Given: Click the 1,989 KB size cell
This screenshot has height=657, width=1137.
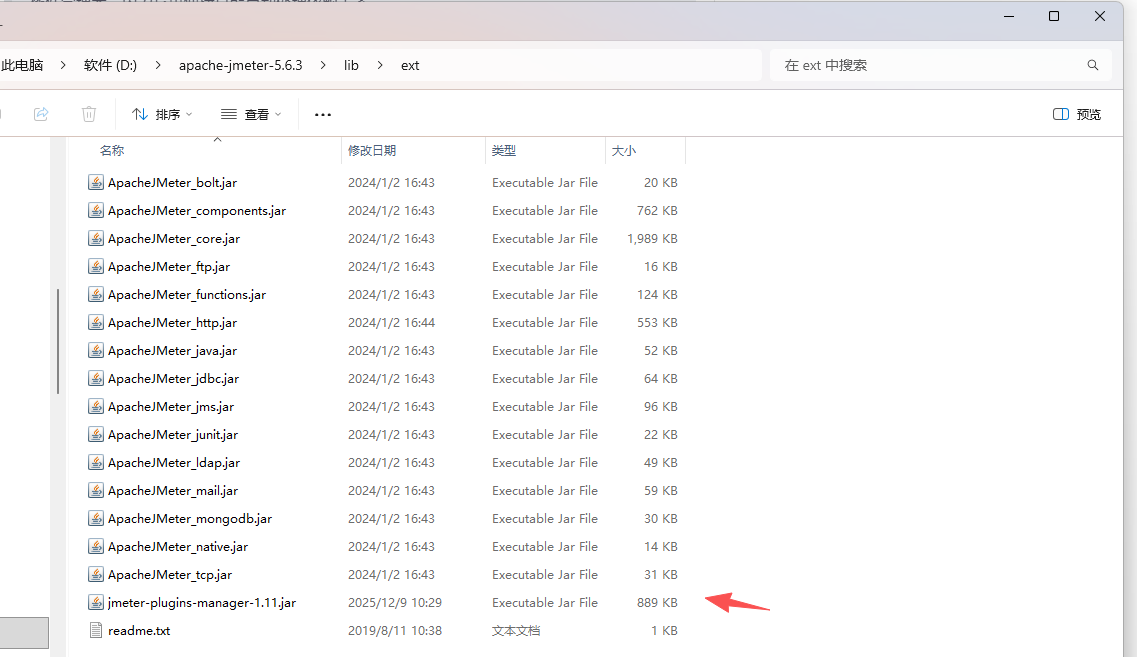Looking at the screenshot, I should [652, 239].
